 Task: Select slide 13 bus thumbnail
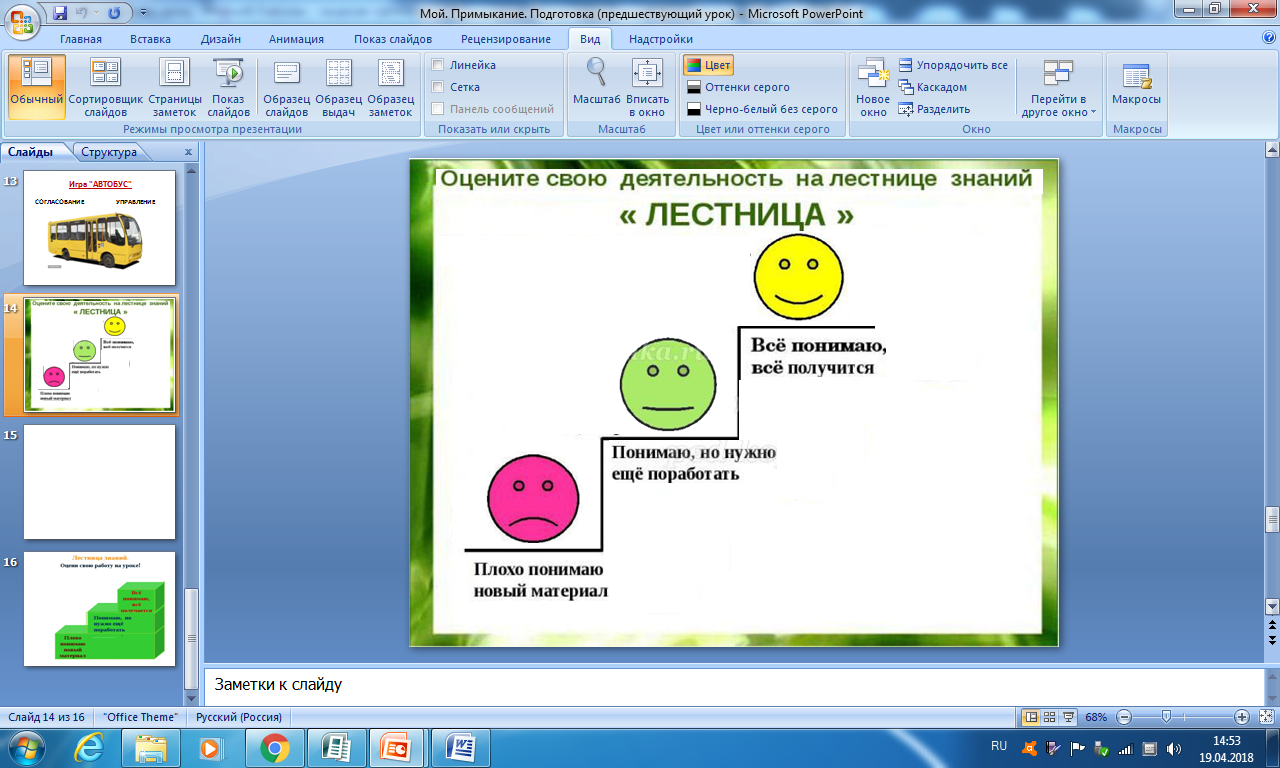tap(100, 228)
